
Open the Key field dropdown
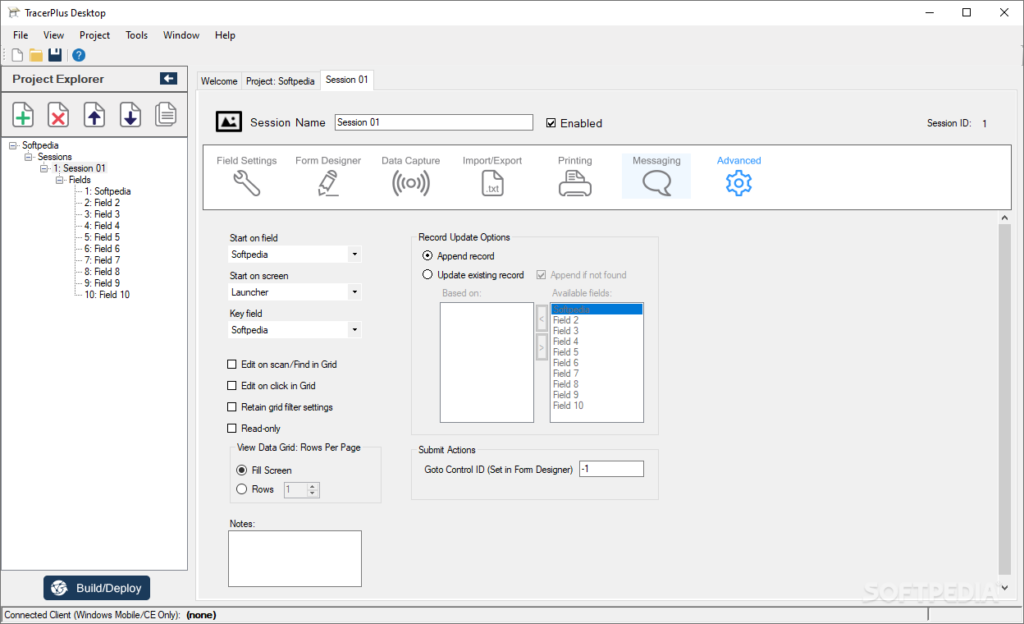pos(355,330)
